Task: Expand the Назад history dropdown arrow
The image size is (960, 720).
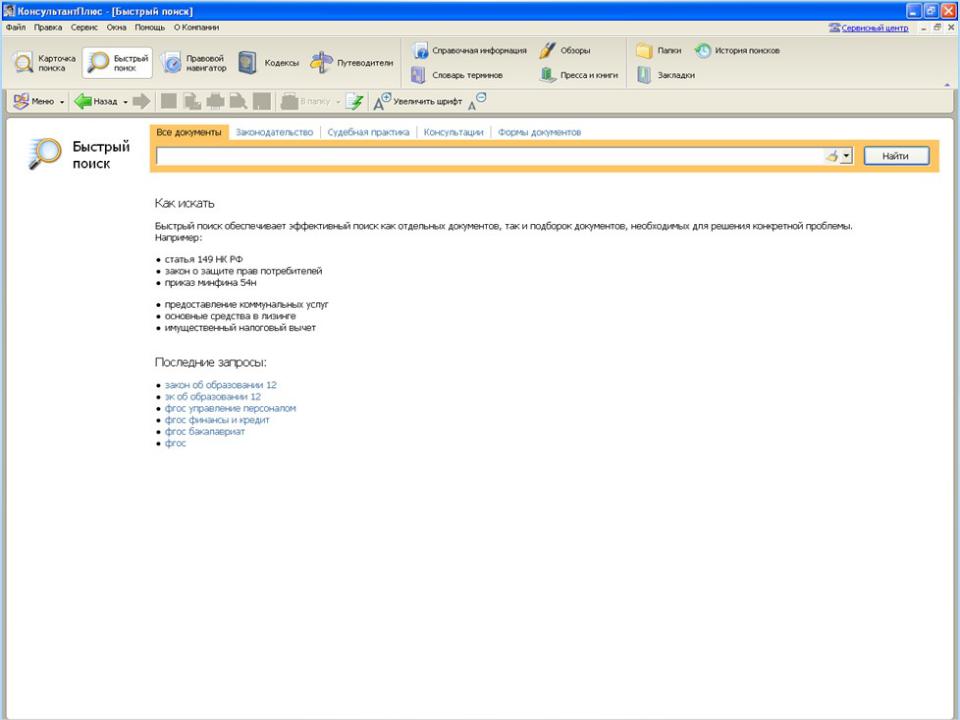Action: pos(126,102)
